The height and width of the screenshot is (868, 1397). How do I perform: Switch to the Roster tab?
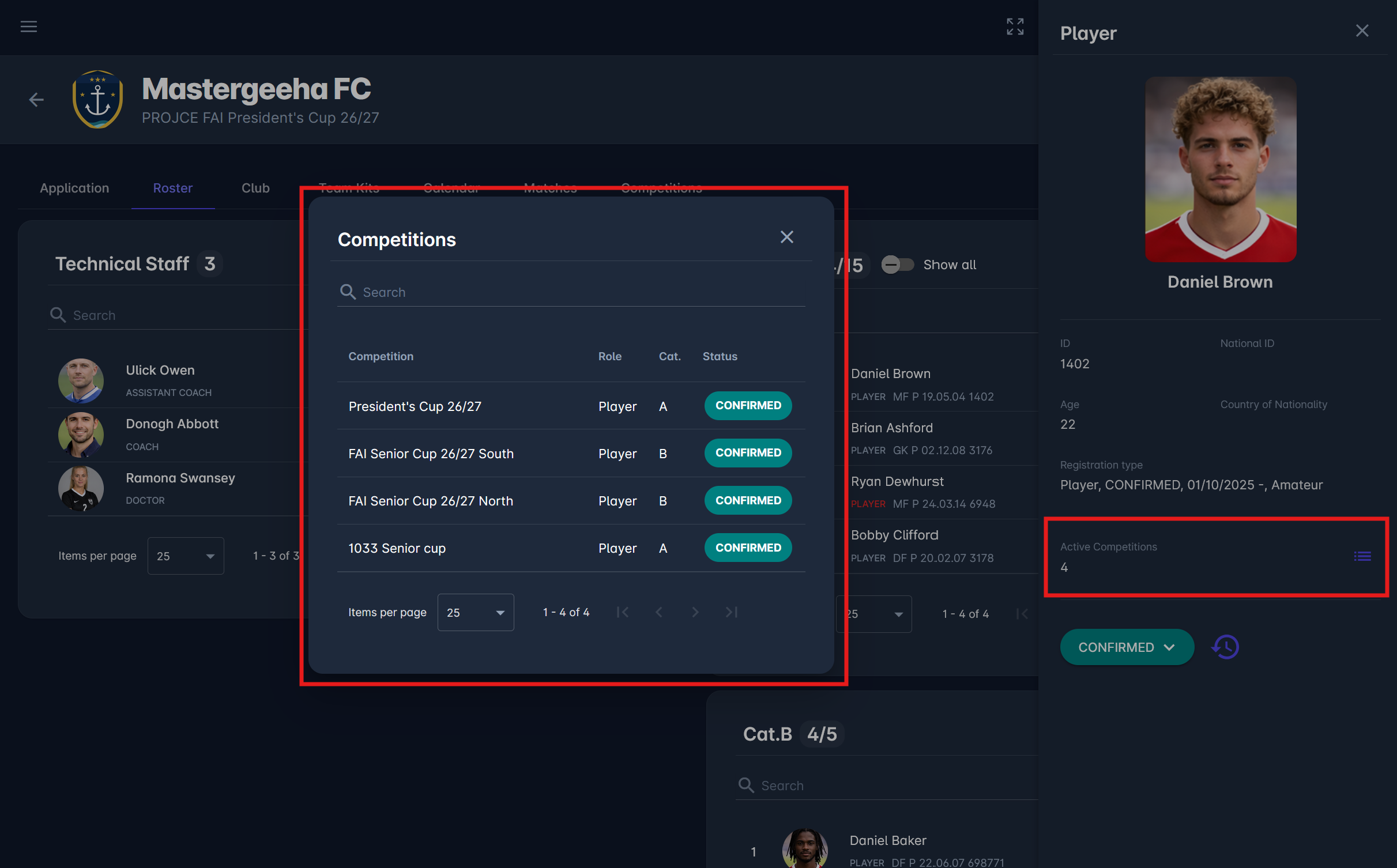pyautogui.click(x=173, y=188)
